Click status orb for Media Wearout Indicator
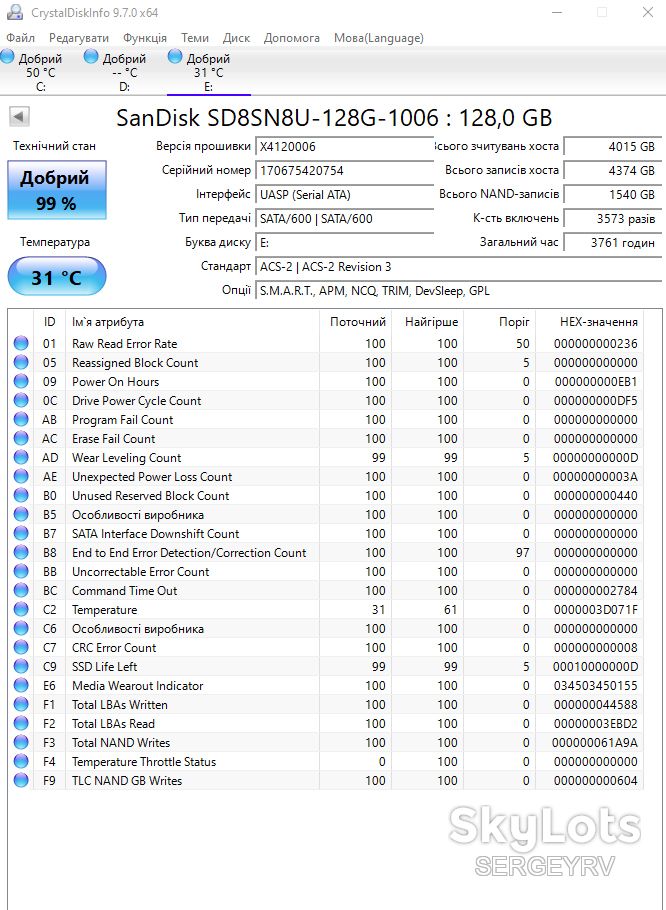 click(x=21, y=685)
